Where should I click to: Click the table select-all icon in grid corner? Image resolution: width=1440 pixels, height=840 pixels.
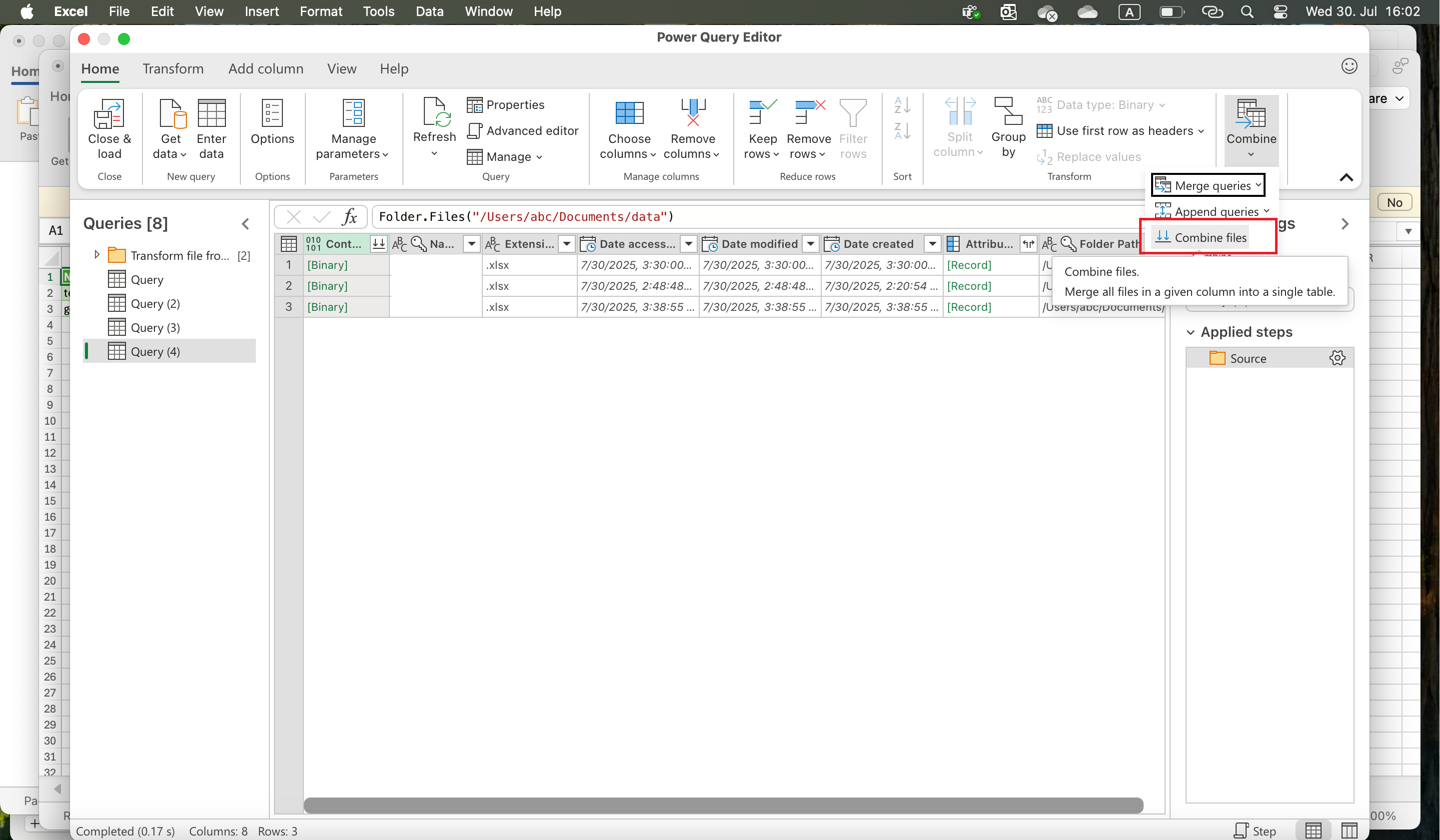[x=288, y=244]
